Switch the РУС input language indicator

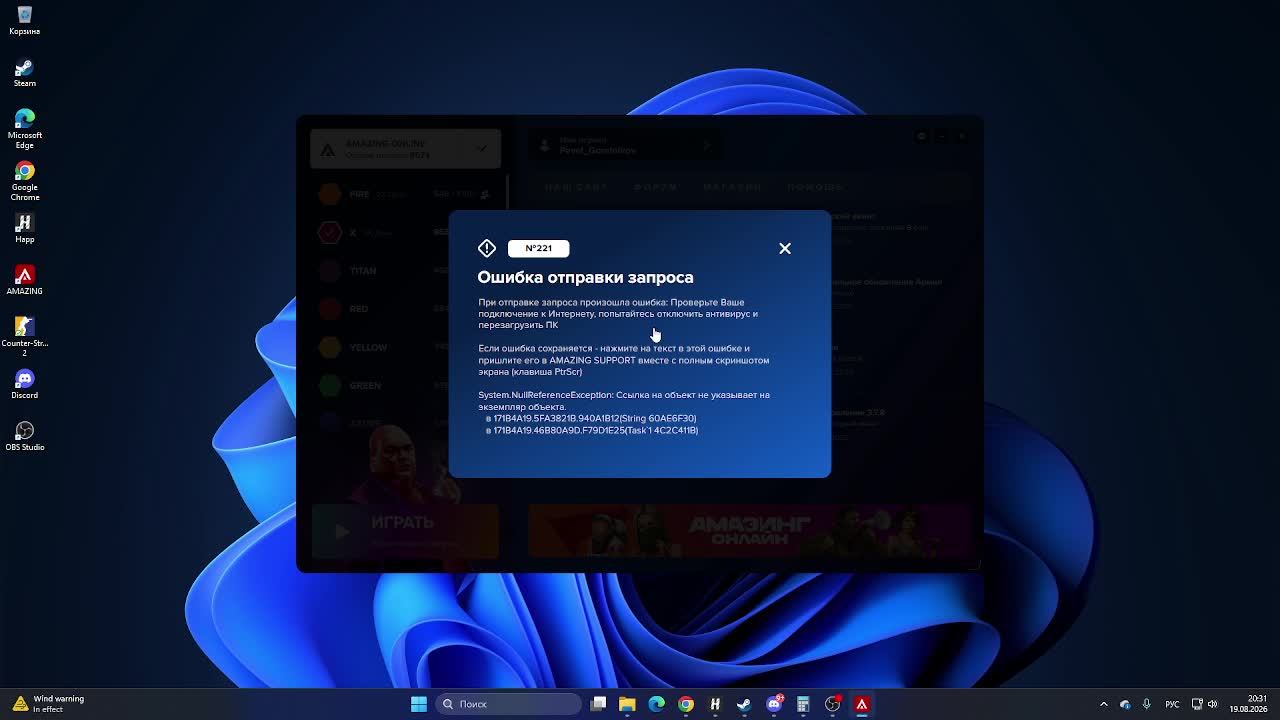(1173, 704)
